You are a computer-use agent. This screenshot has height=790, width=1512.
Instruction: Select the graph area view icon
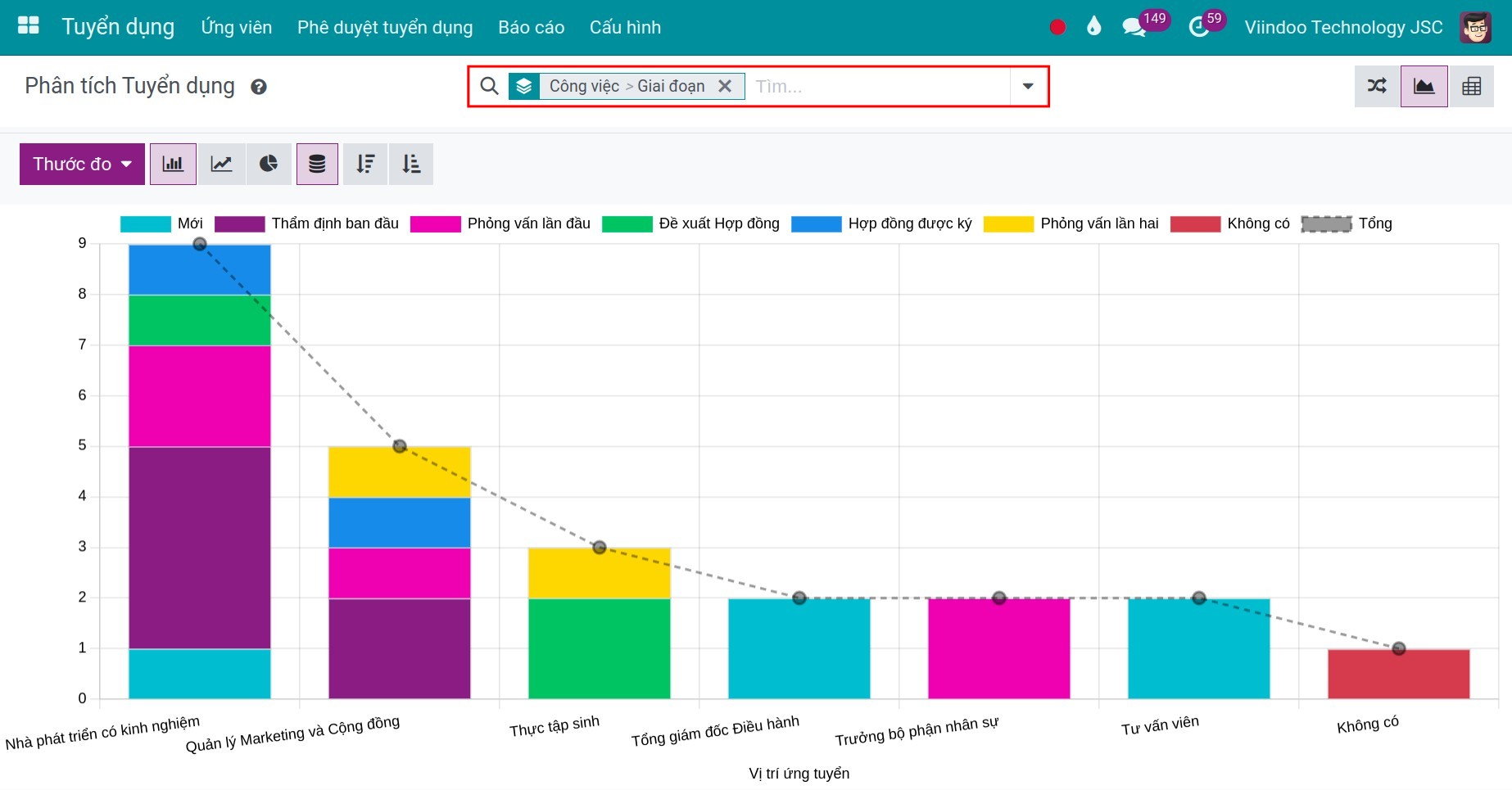pyautogui.click(x=1424, y=86)
